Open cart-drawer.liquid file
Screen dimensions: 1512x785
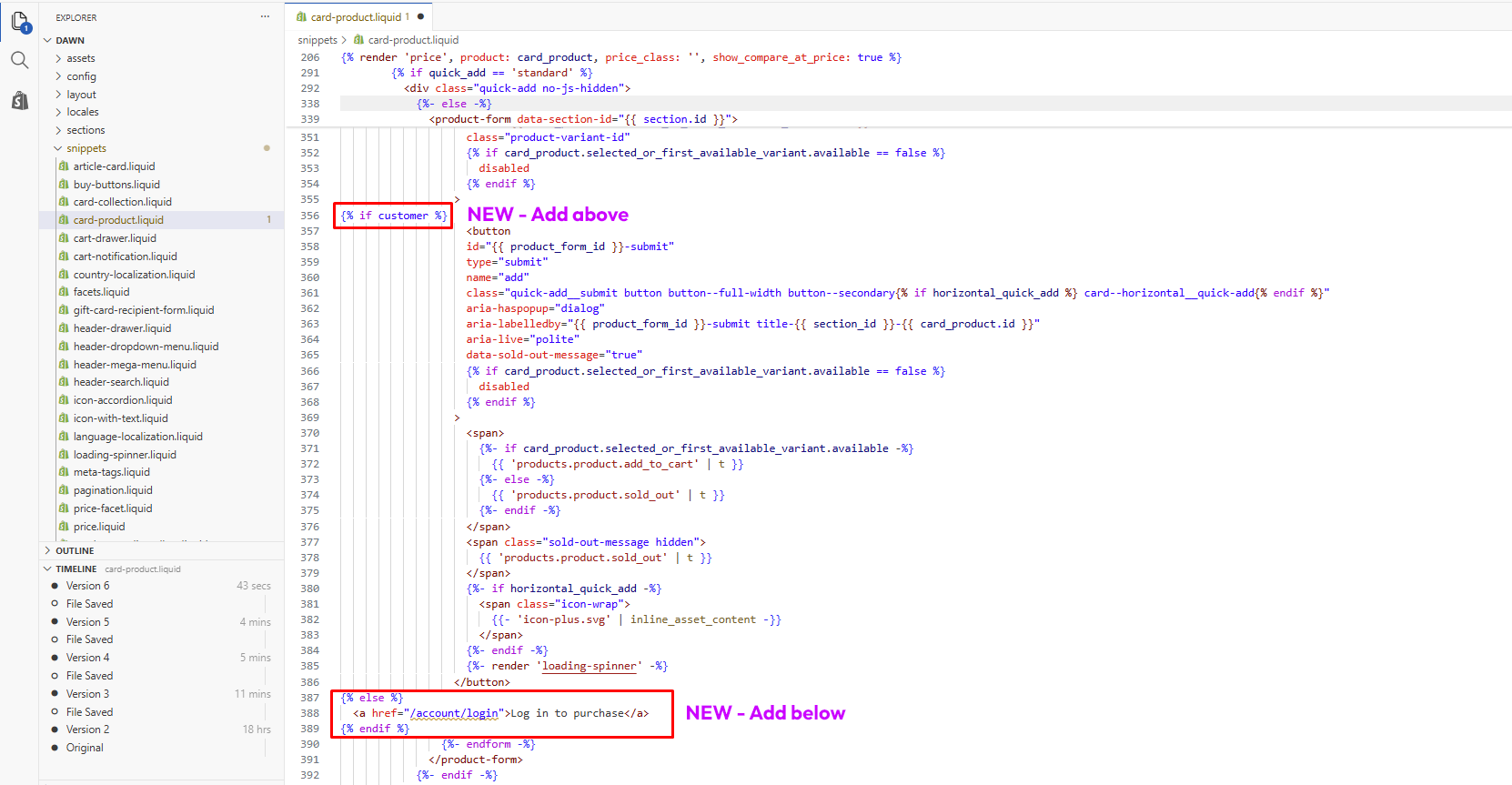(x=115, y=238)
